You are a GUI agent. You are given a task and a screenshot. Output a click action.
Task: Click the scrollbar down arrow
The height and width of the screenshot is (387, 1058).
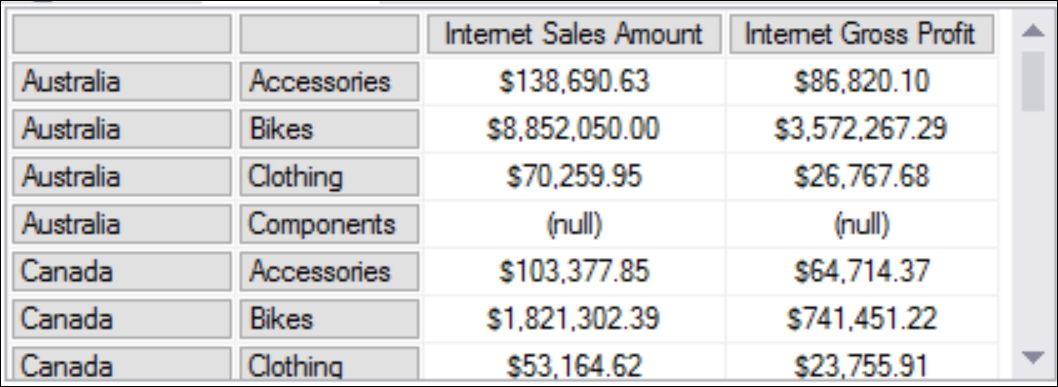(x=1032, y=357)
